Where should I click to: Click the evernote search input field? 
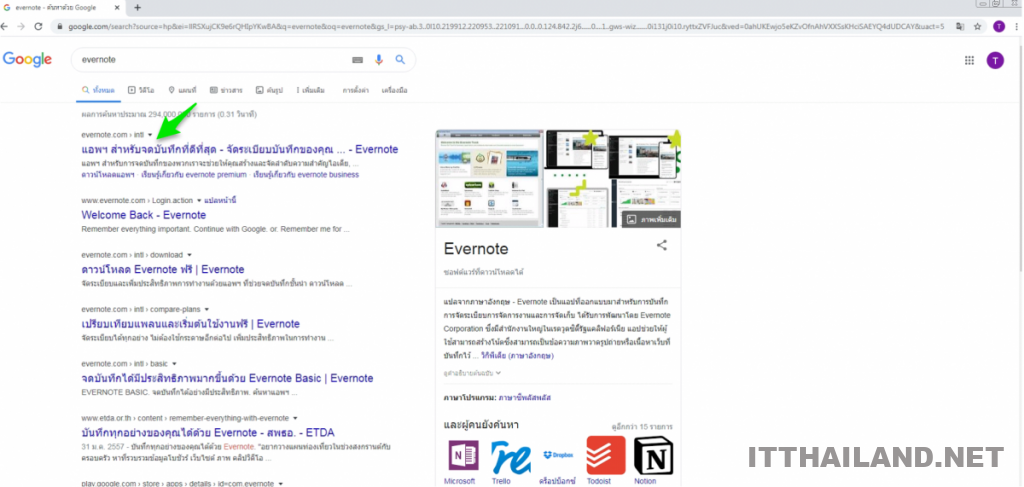coord(212,59)
